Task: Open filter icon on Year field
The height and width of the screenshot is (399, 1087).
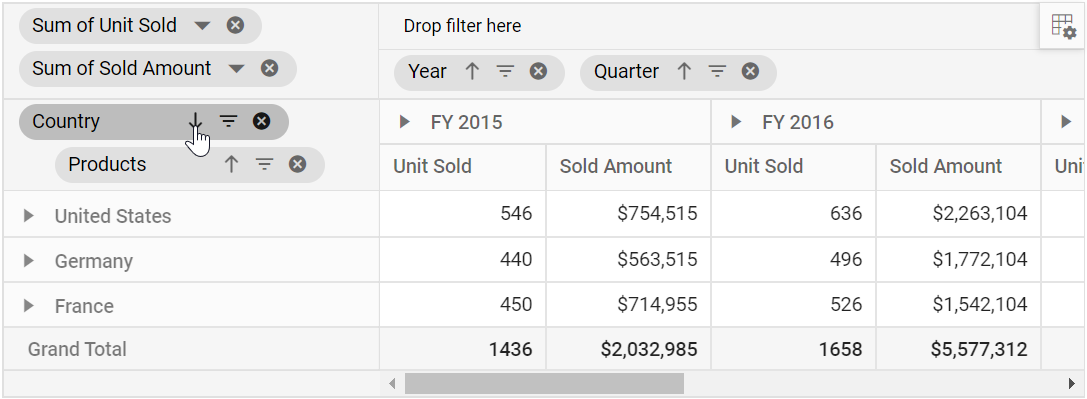Action: click(505, 71)
